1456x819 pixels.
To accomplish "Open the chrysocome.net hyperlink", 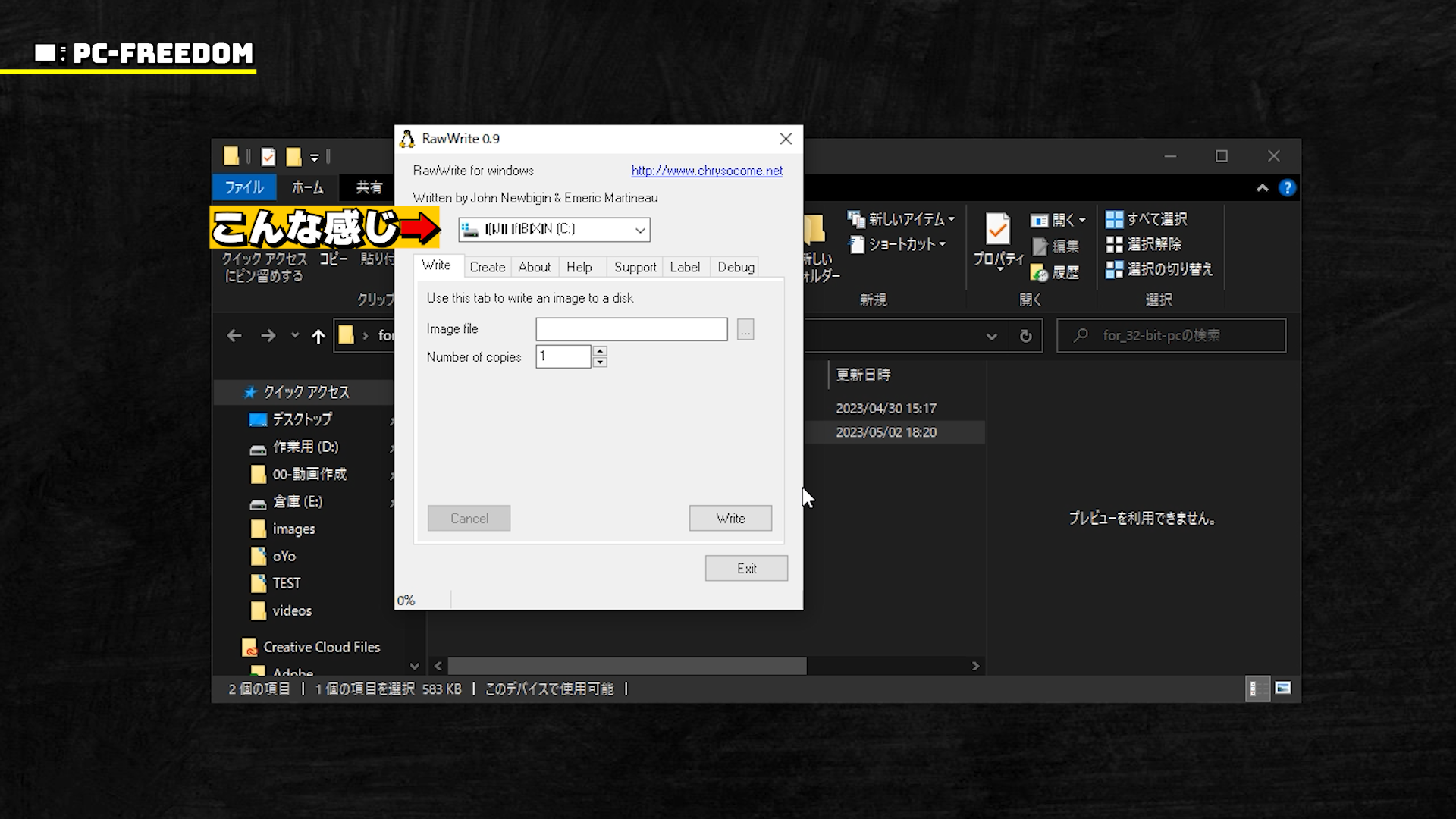I will tap(707, 171).
